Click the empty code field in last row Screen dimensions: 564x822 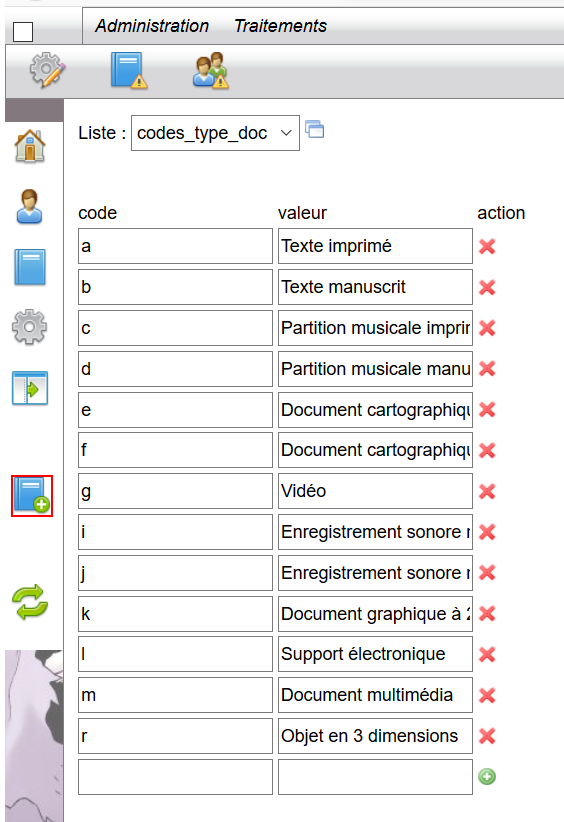pyautogui.click(x=176, y=777)
